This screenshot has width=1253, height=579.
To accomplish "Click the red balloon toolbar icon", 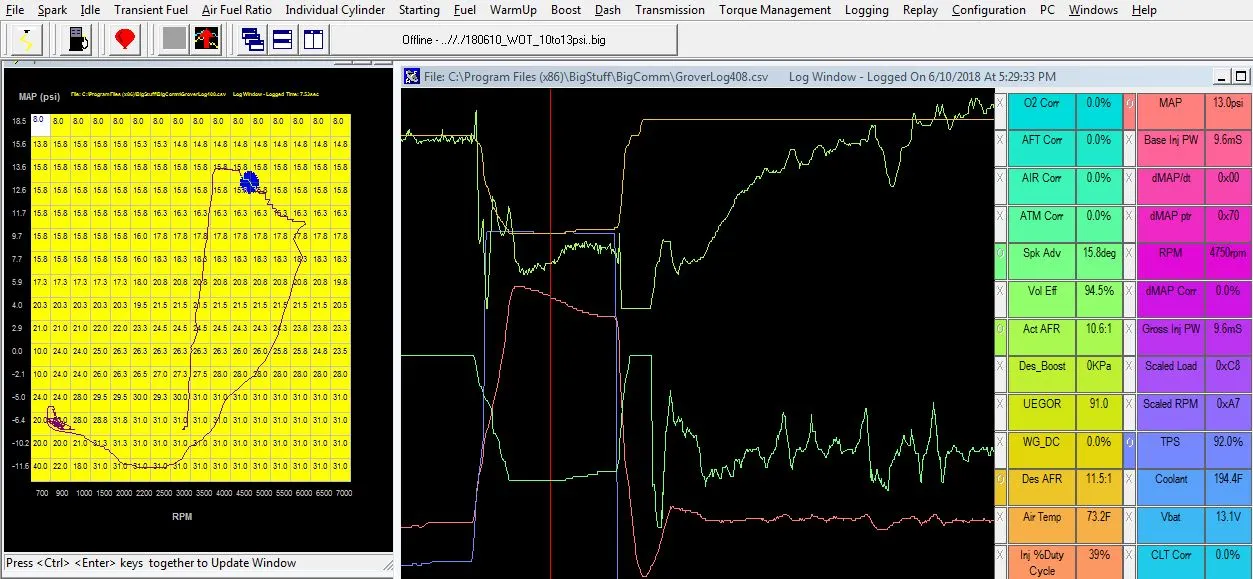I will 125,40.
